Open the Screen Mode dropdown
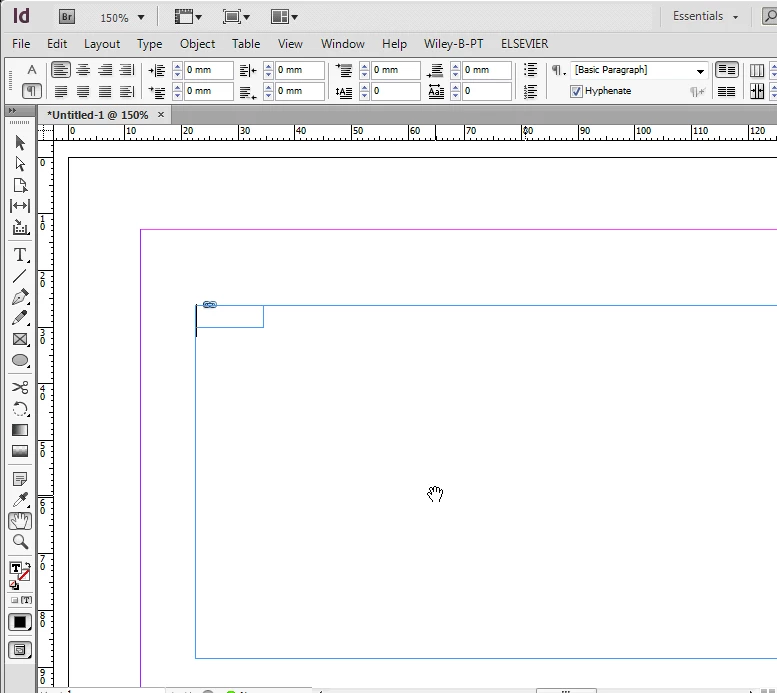 [x=236, y=17]
